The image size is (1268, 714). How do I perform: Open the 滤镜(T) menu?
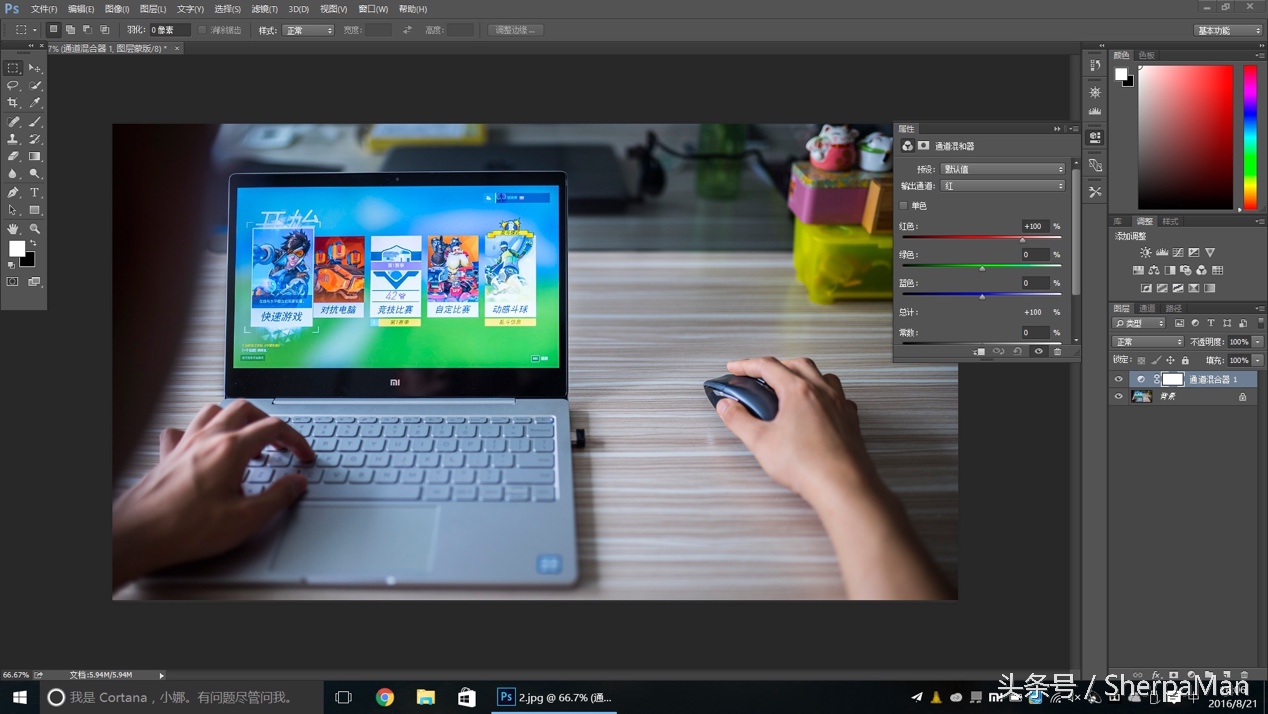264,9
